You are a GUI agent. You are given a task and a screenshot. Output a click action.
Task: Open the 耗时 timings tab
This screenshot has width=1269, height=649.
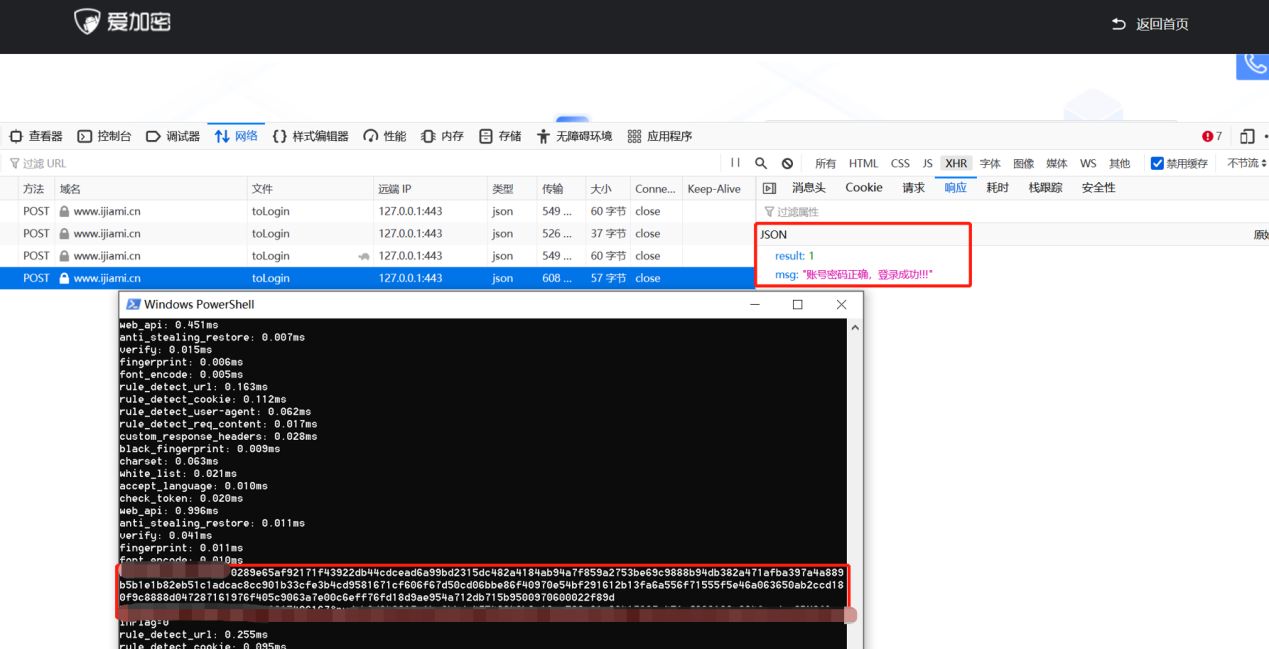click(997, 188)
